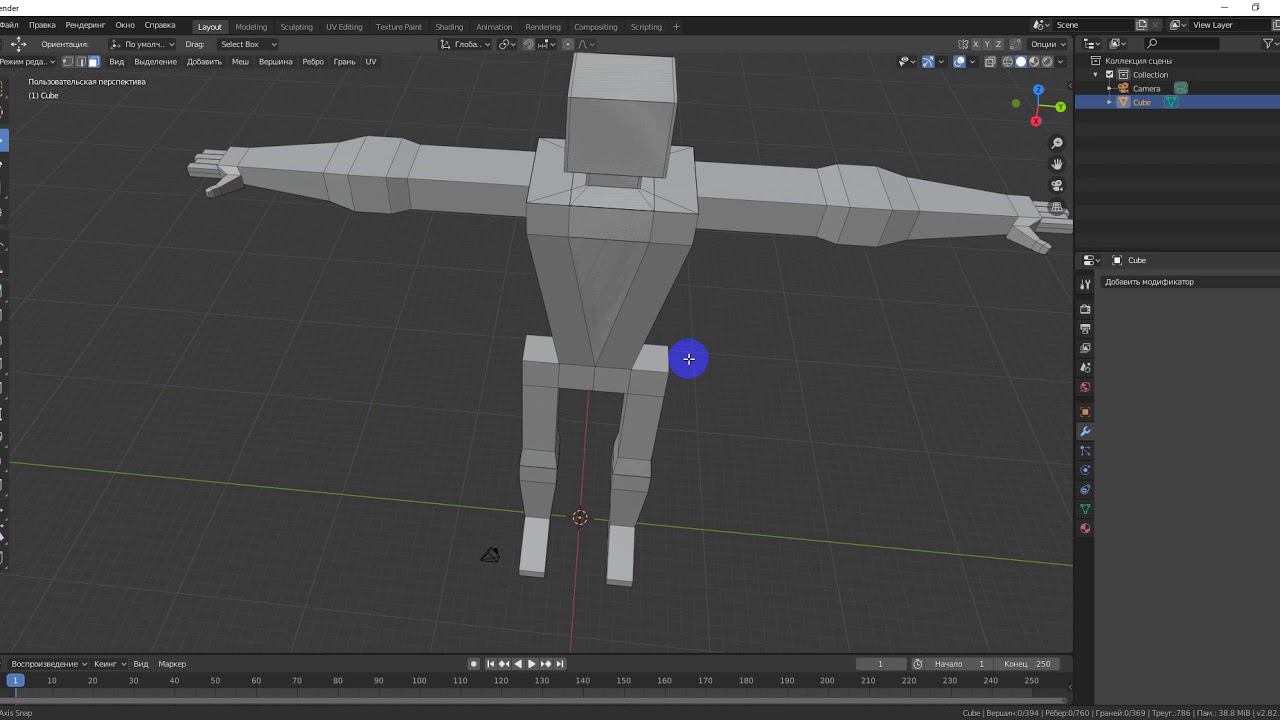Open the Опции dropdown
This screenshot has height=720, width=1280.
[1047, 44]
